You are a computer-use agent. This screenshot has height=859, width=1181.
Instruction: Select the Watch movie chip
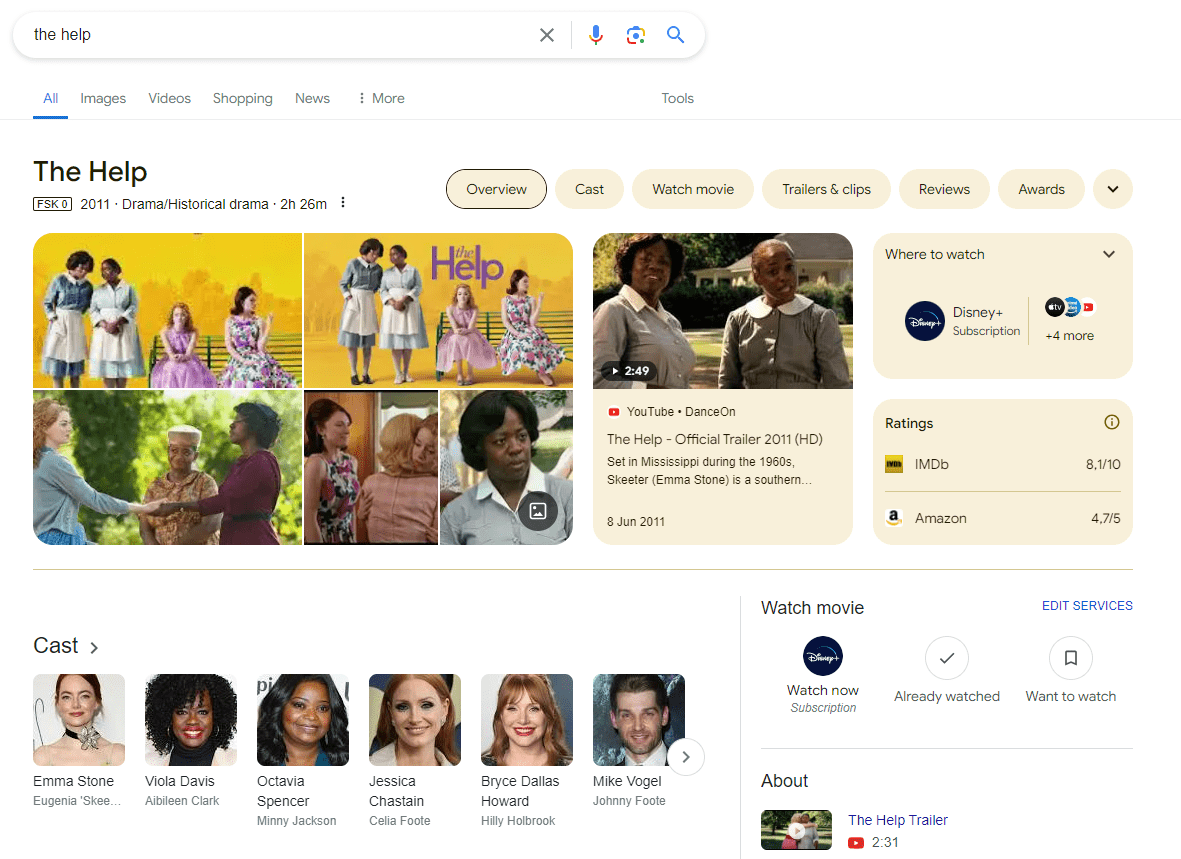pos(693,189)
